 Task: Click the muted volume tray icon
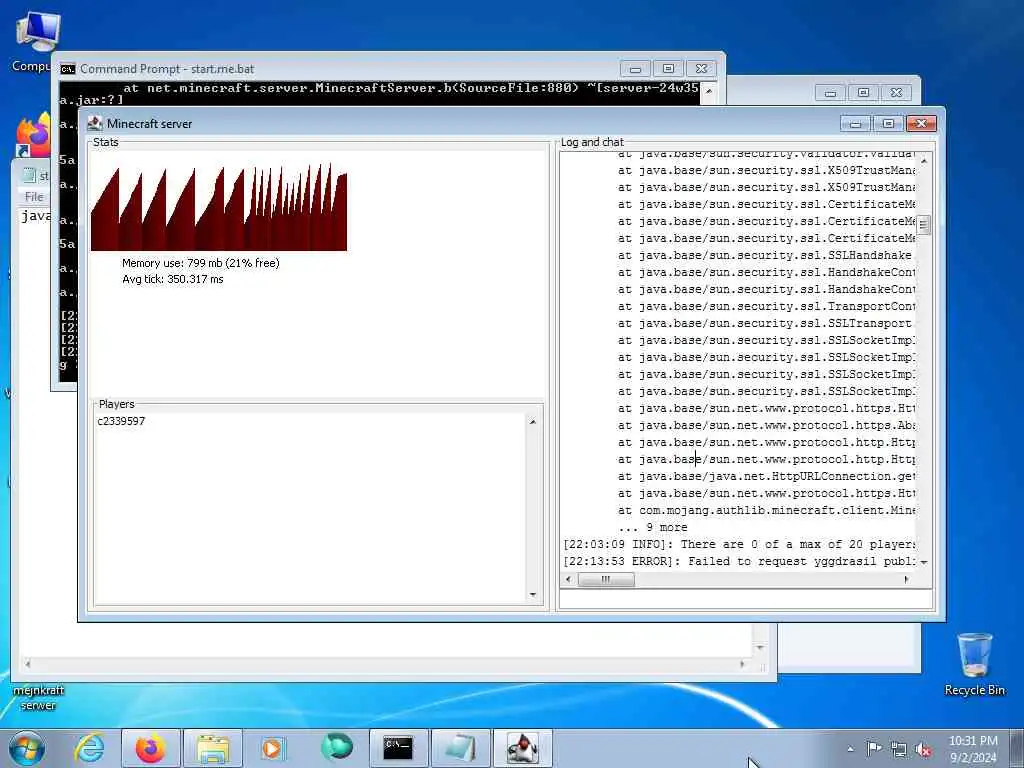coord(923,750)
